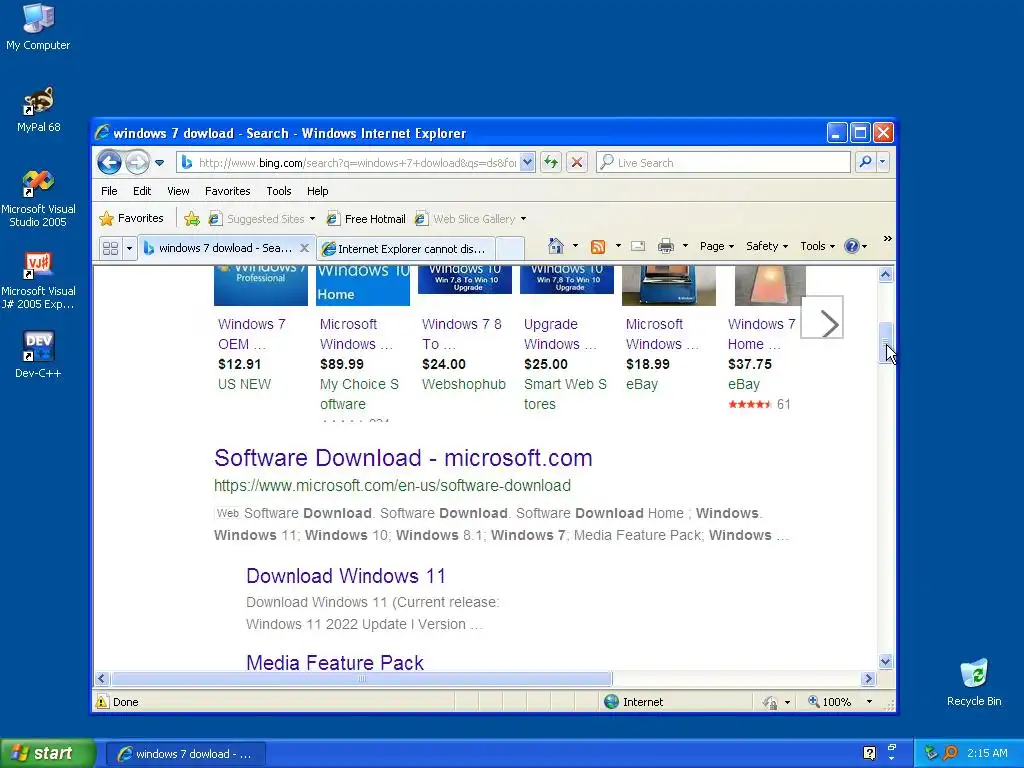Screen dimensions: 1024x768
Task: Open a new blank tab
Action: 510,249
